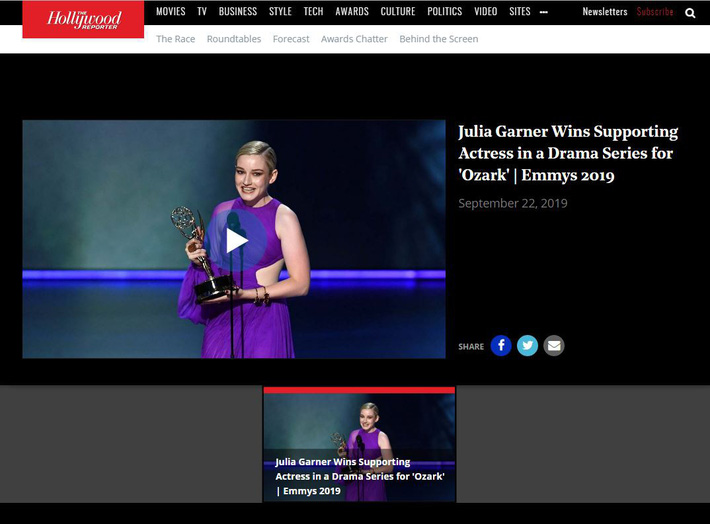Expand the more menu ellipsis
This screenshot has width=710, height=524.
(x=544, y=12)
